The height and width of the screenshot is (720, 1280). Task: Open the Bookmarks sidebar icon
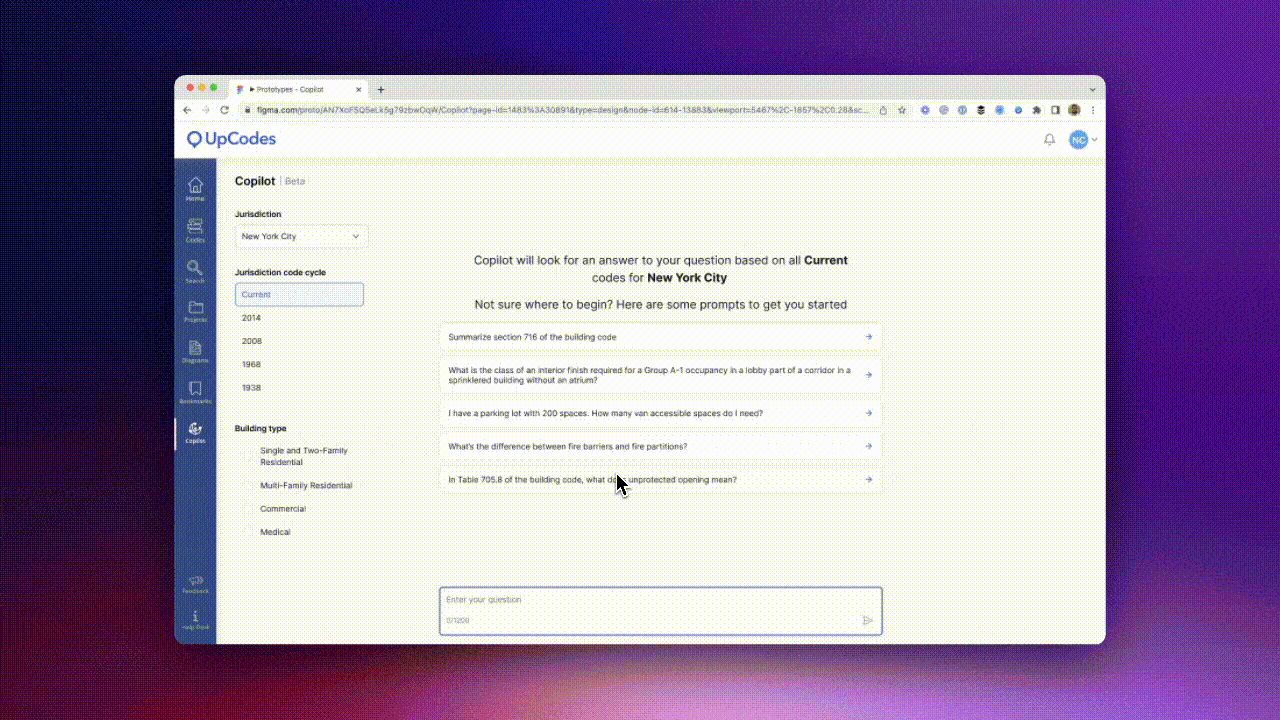195,391
